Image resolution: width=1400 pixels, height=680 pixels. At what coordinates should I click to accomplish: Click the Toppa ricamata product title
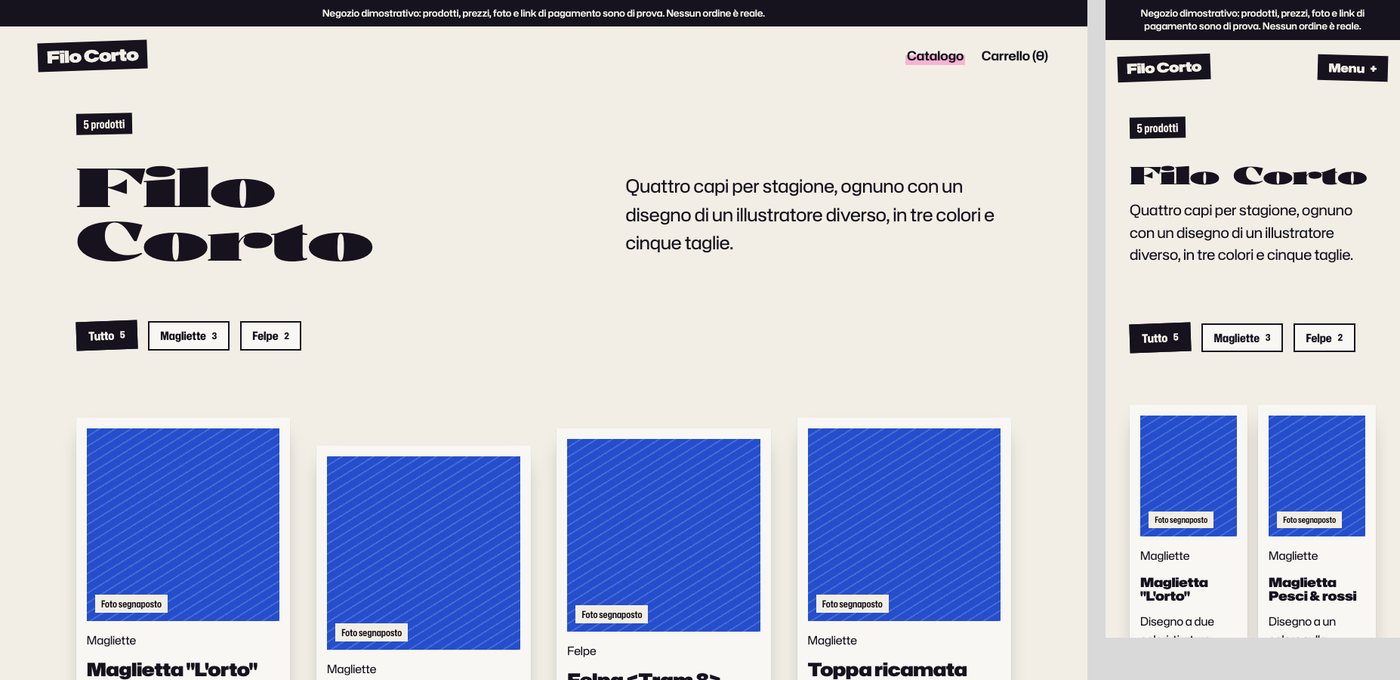(x=887, y=669)
